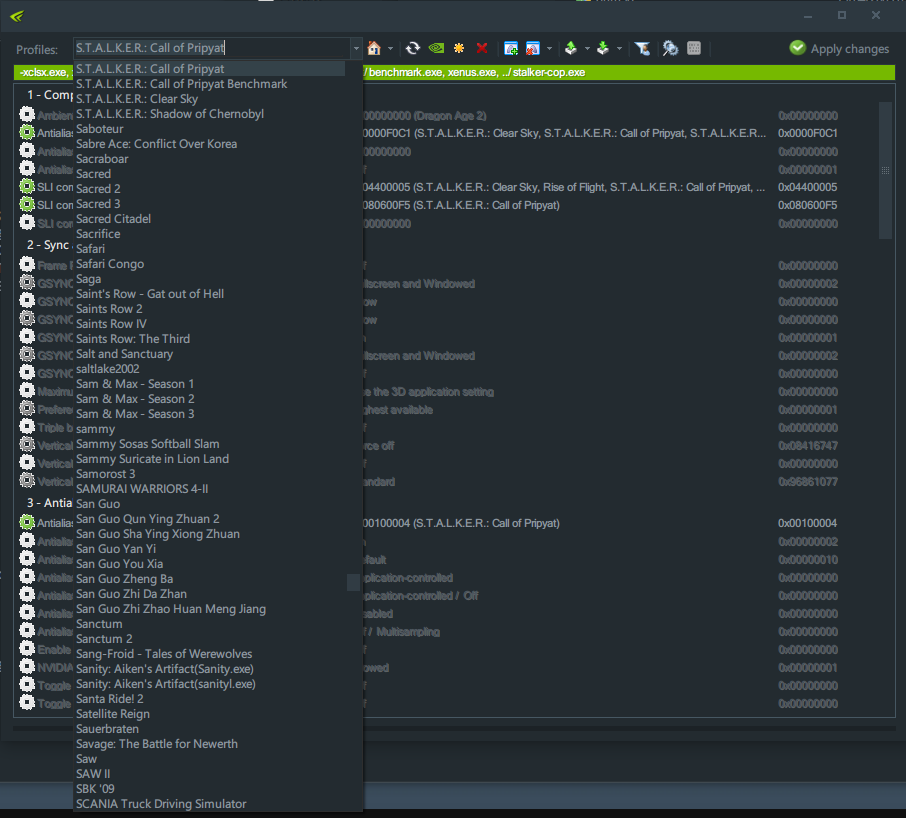Click the refresh profiles icon

(413, 49)
